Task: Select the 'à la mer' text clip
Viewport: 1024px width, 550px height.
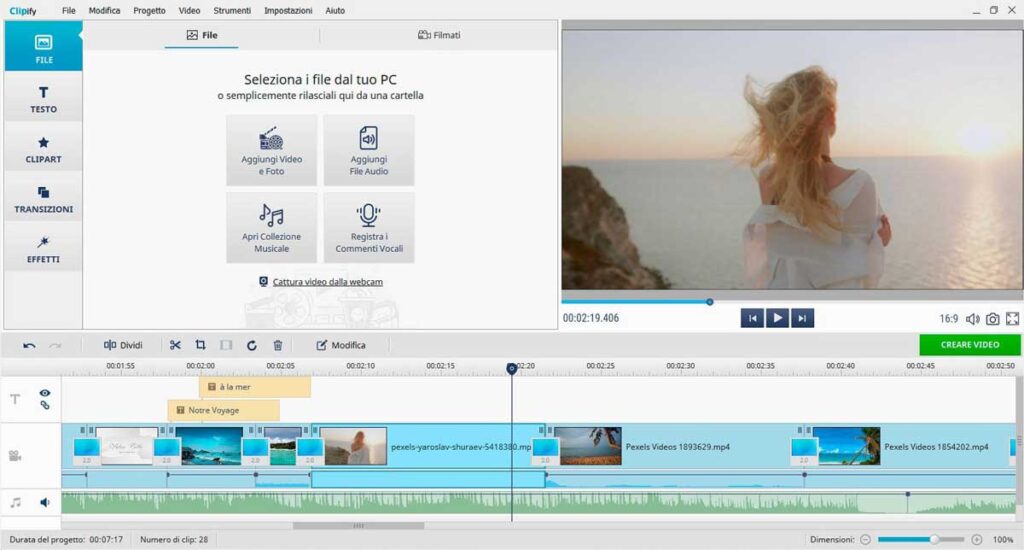Action: (255, 387)
